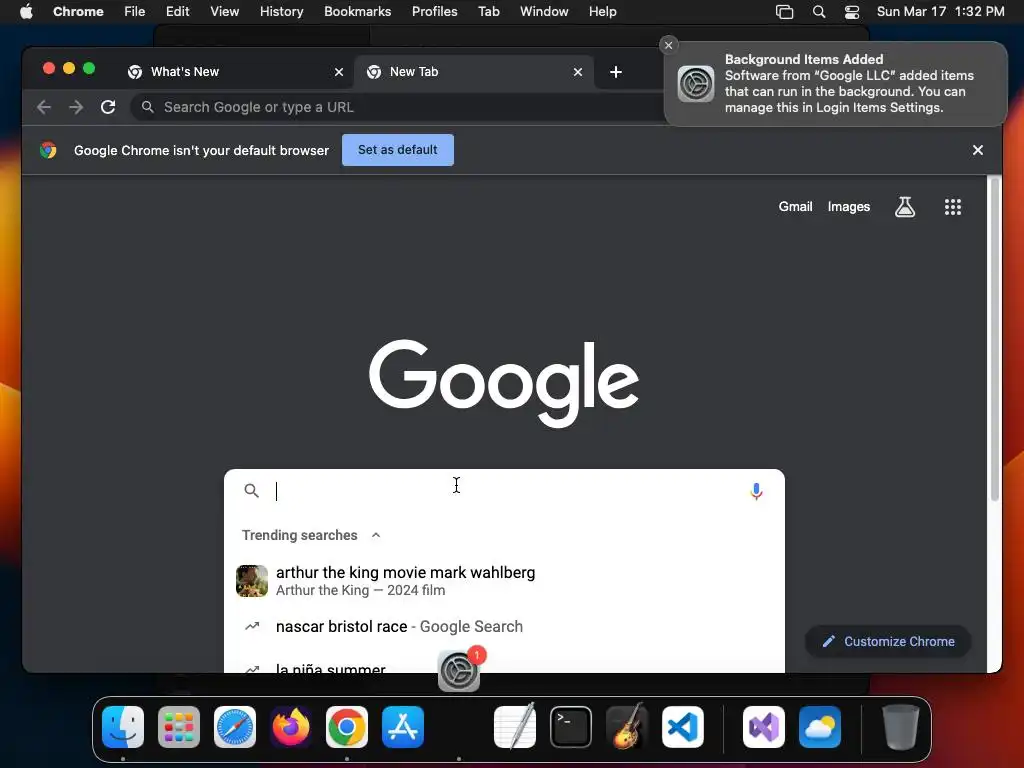Open the Profiles menu
Screen dimensions: 1024x768
click(434, 11)
